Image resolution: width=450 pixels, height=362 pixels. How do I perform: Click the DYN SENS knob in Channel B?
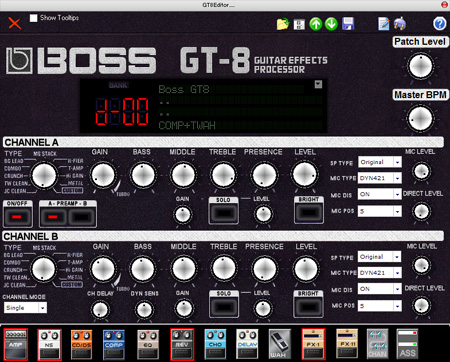144,309
